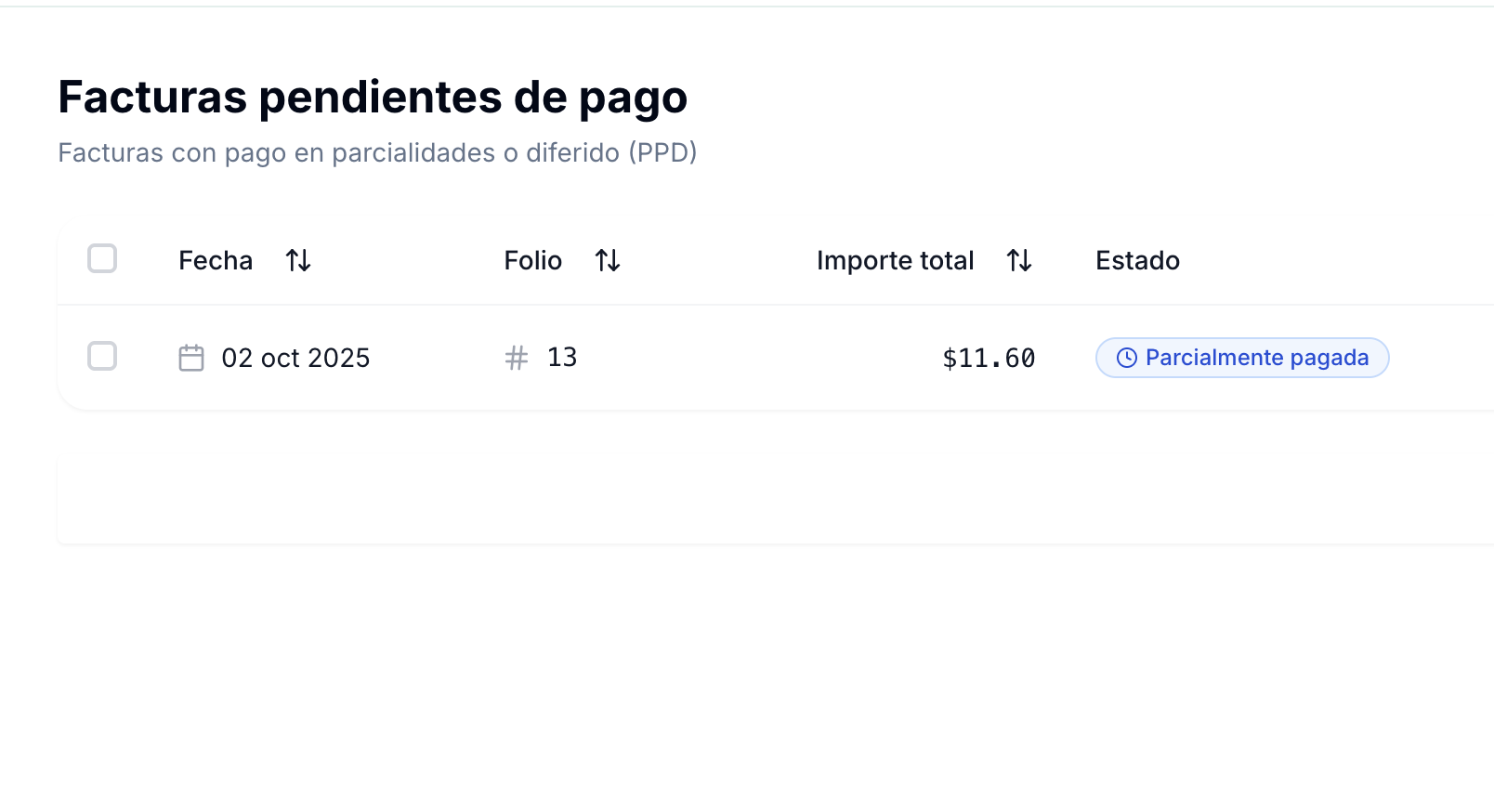Viewport: 1494px width, 812px height.
Task: Toggle selection of the 02 oct 2025 invoice row
Action: (102, 356)
